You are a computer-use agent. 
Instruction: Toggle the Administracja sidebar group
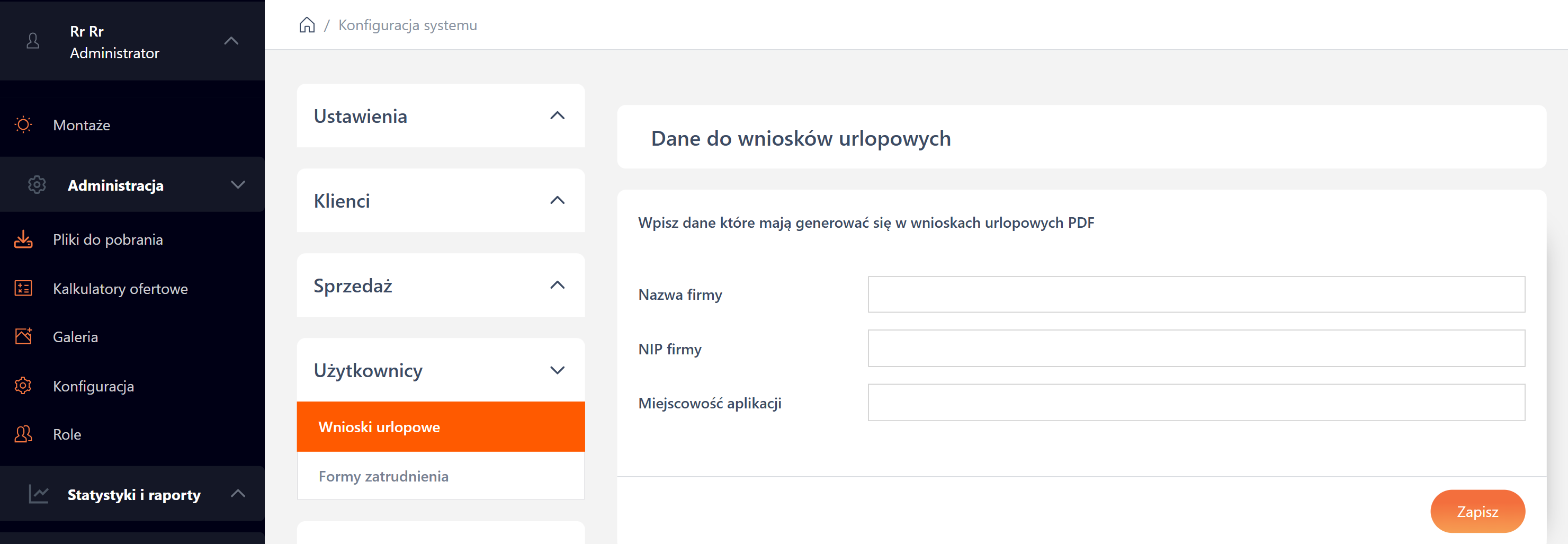click(x=237, y=184)
